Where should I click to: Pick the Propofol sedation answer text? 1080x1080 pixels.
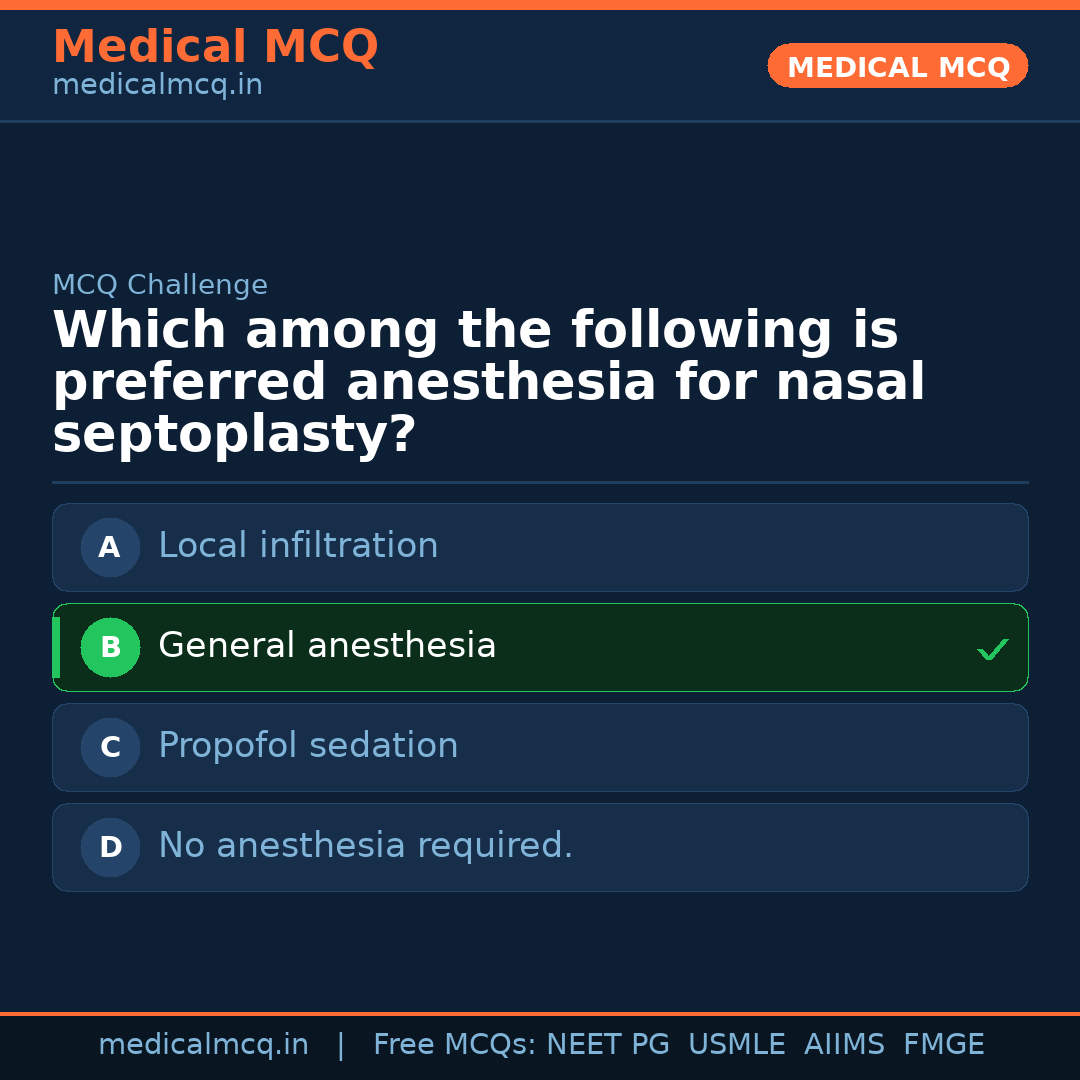click(x=308, y=746)
